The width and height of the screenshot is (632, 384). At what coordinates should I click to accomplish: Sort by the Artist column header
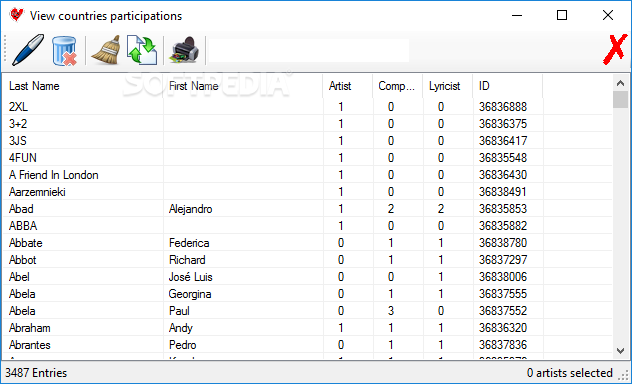click(x=348, y=86)
